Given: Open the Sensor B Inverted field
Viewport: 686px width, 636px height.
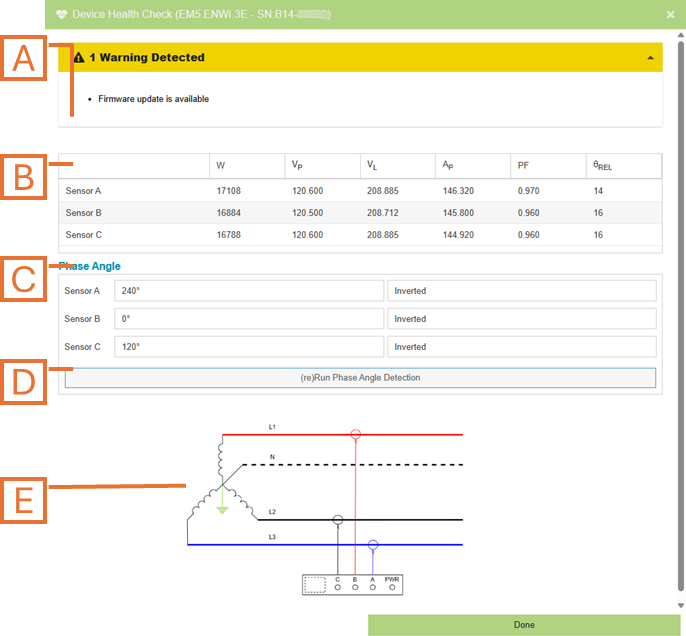Looking at the screenshot, I should tap(521, 319).
